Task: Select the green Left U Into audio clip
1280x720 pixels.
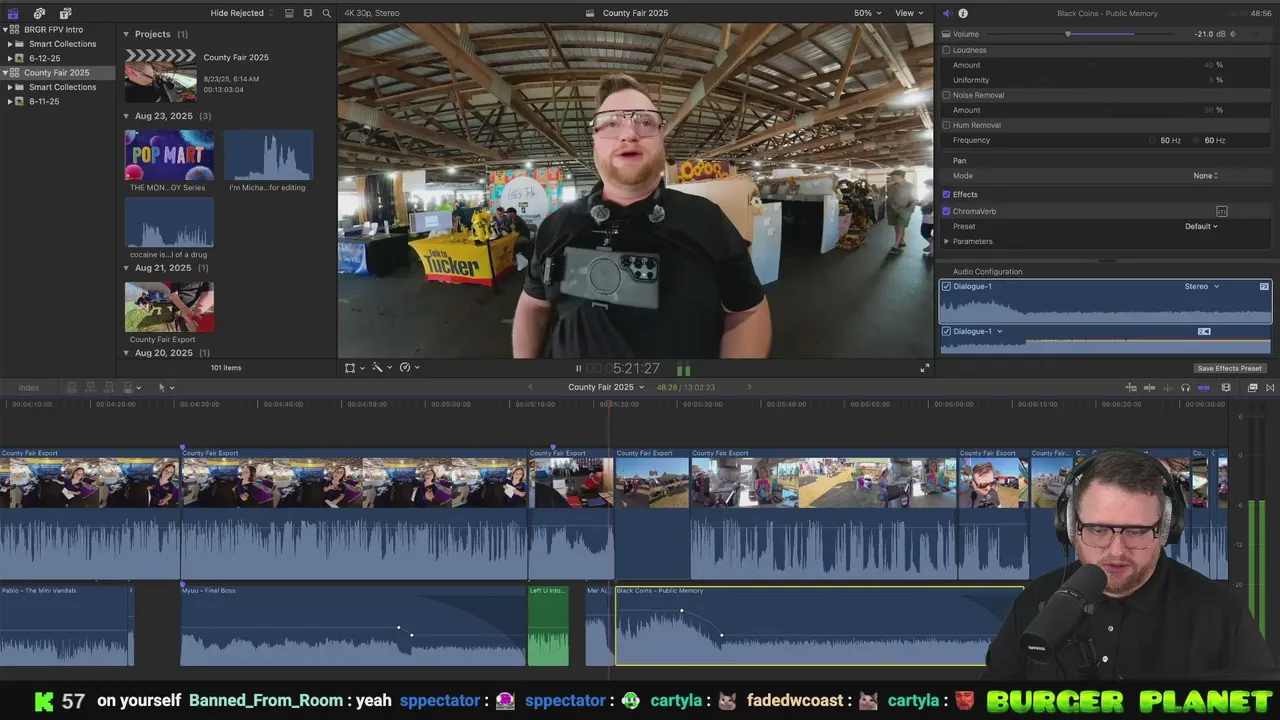Action: click(x=548, y=625)
